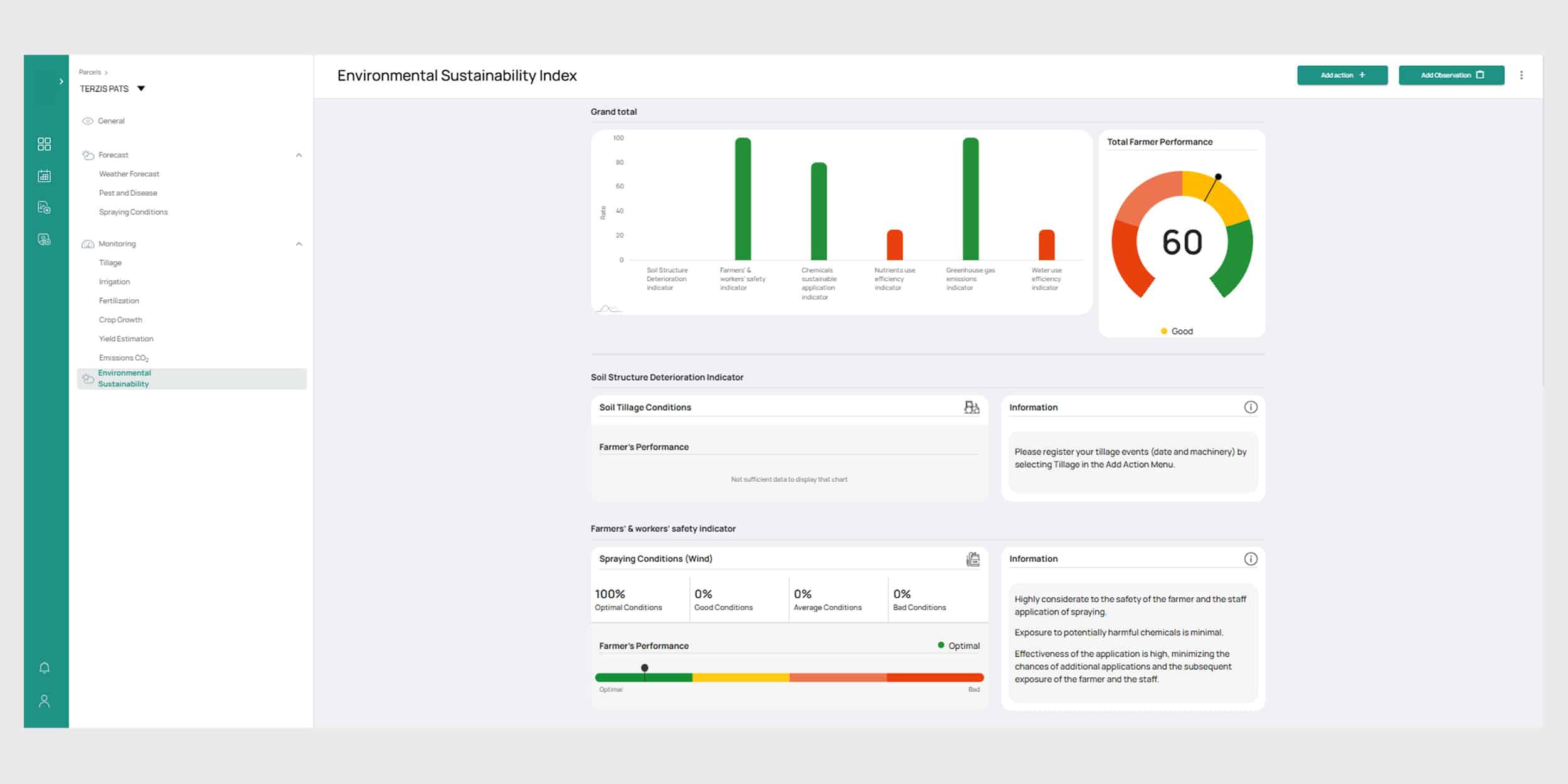Open the dashboard grid icon in sidebar
The width and height of the screenshot is (1568, 784).
(44, 144)
